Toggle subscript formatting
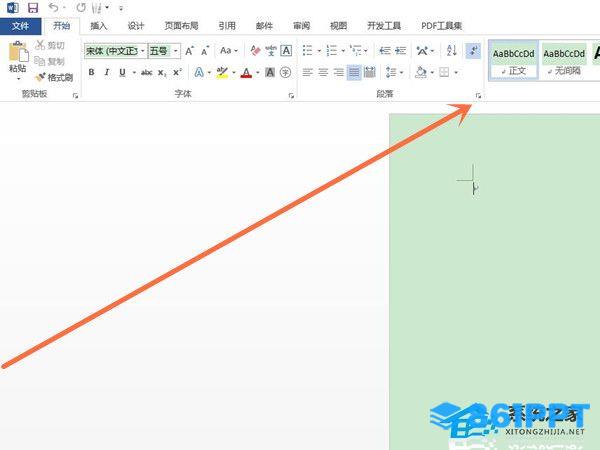Image resolution: width=600 pixels, height=450 pixels. 162,72
